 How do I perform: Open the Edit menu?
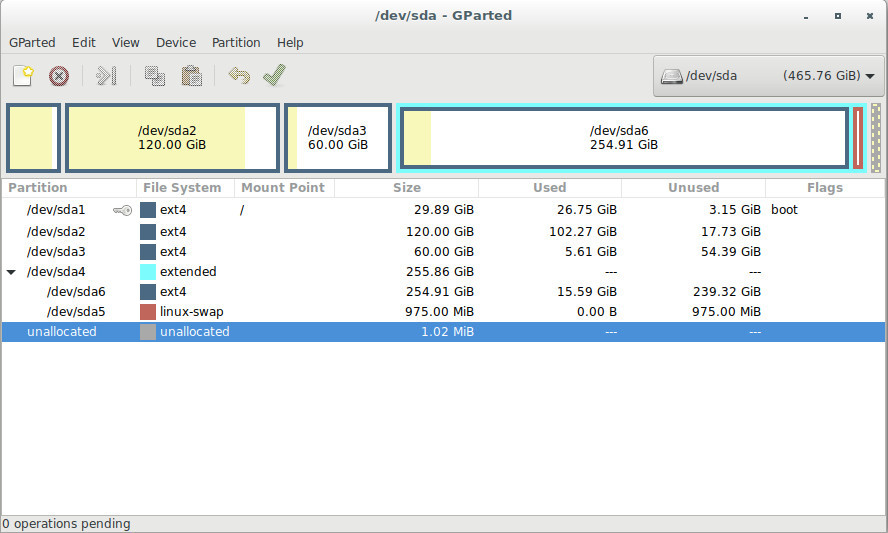tap(84, 42)
